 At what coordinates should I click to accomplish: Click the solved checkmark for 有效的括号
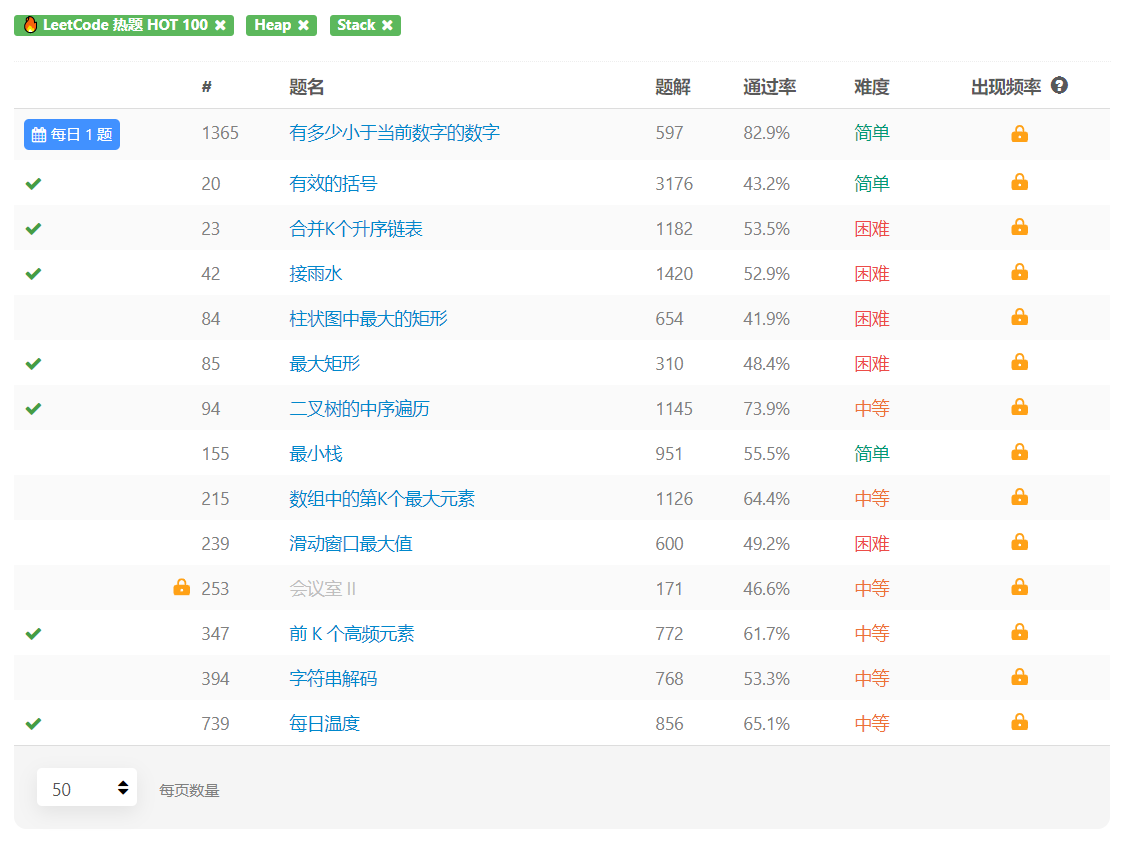click(33, 184)
